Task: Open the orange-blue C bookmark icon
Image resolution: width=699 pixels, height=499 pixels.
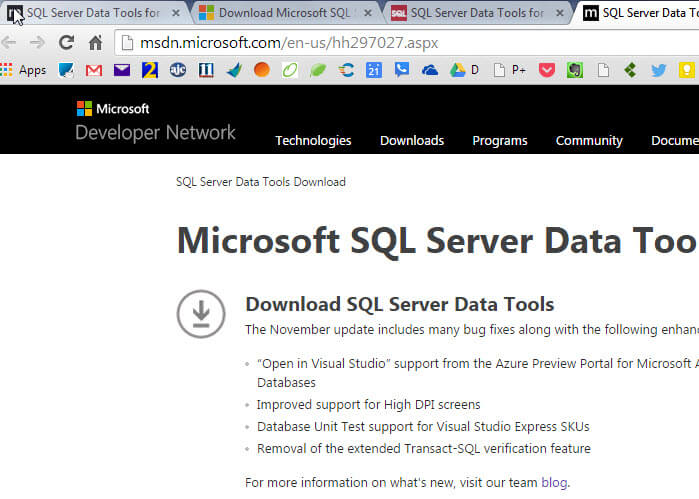Action: click(346, 70)
